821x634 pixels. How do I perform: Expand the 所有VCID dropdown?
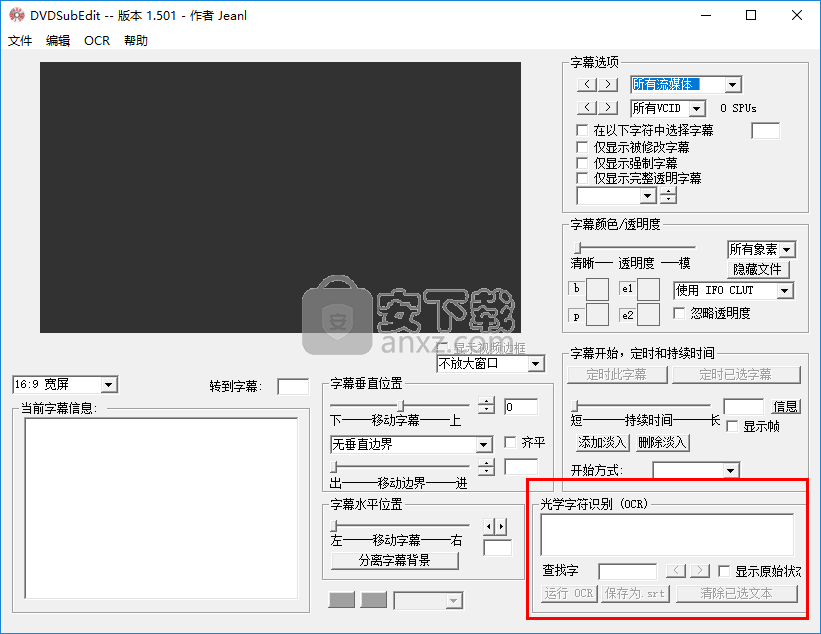click(x=696, y=108)
